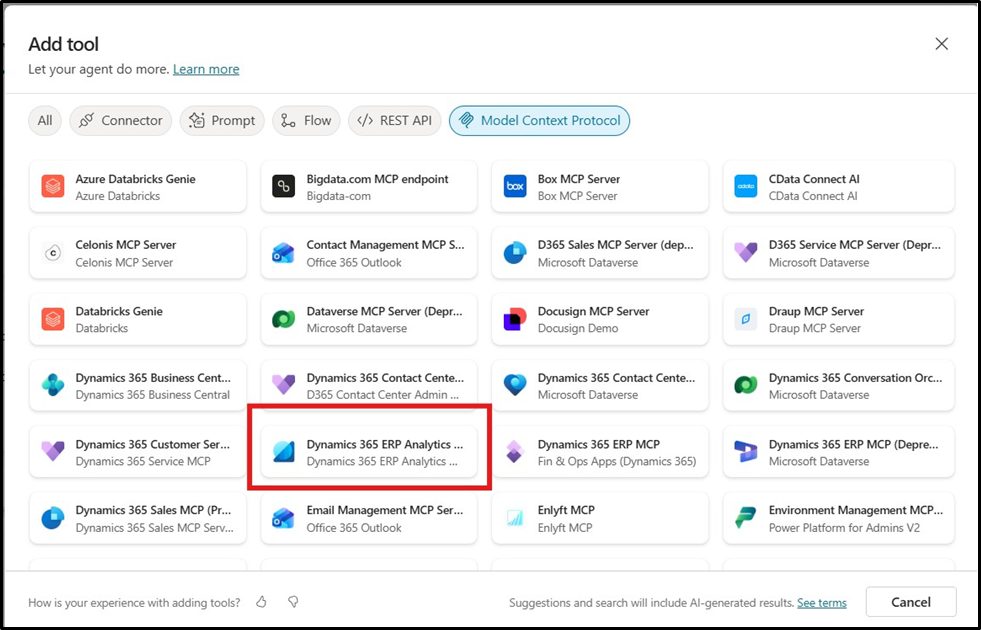Select the Power Platform for Admins V2 text
This screenshot has width=981, height=630.
pos(845,527)
